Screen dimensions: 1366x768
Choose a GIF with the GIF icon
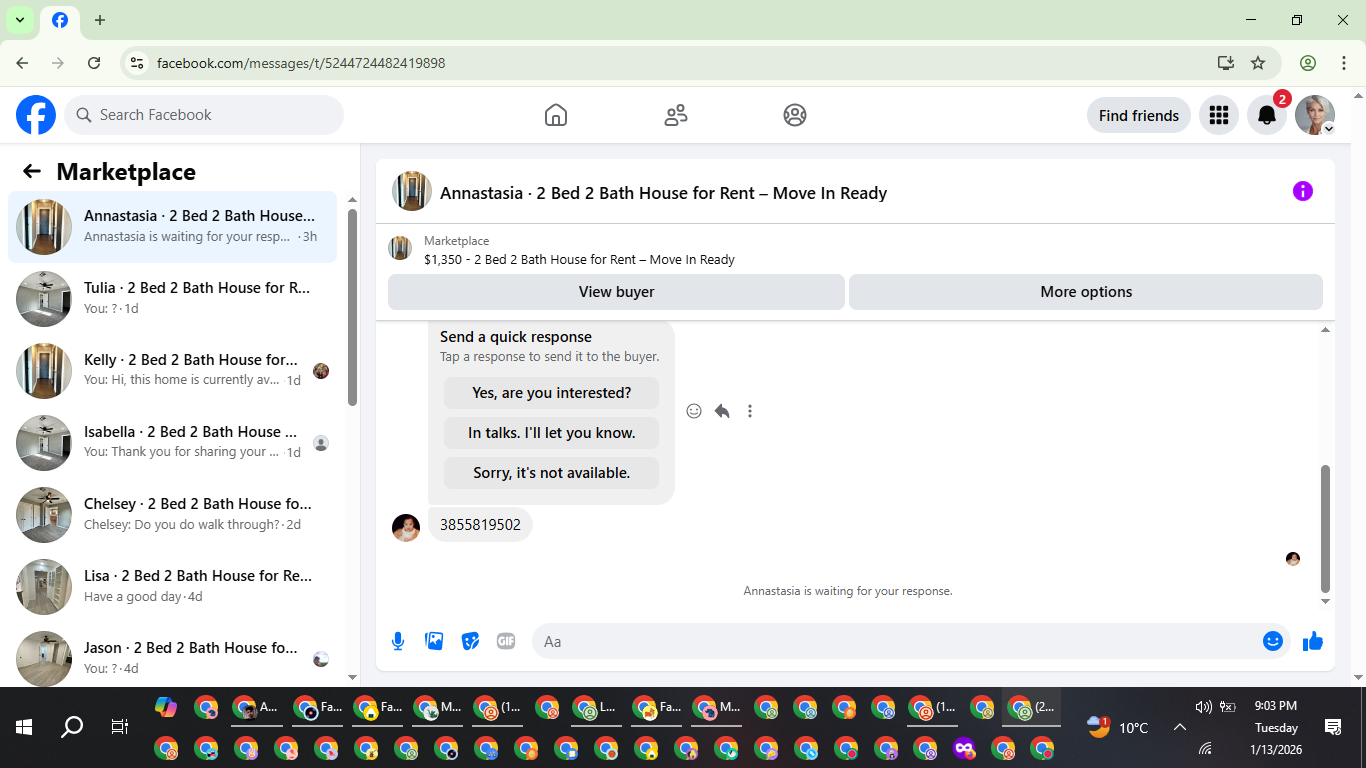(506, 641)
